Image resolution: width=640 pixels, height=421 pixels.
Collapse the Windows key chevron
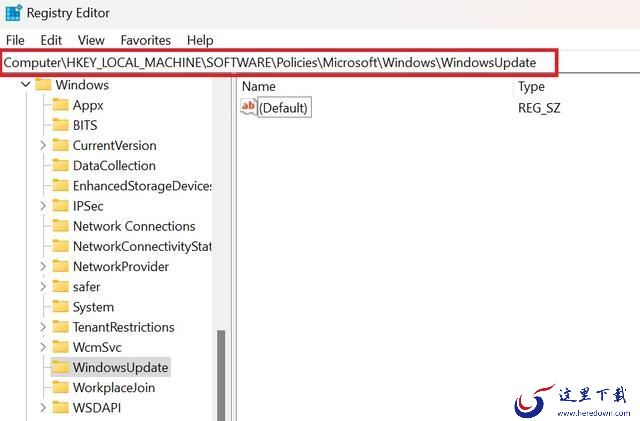tap(26, 85)
